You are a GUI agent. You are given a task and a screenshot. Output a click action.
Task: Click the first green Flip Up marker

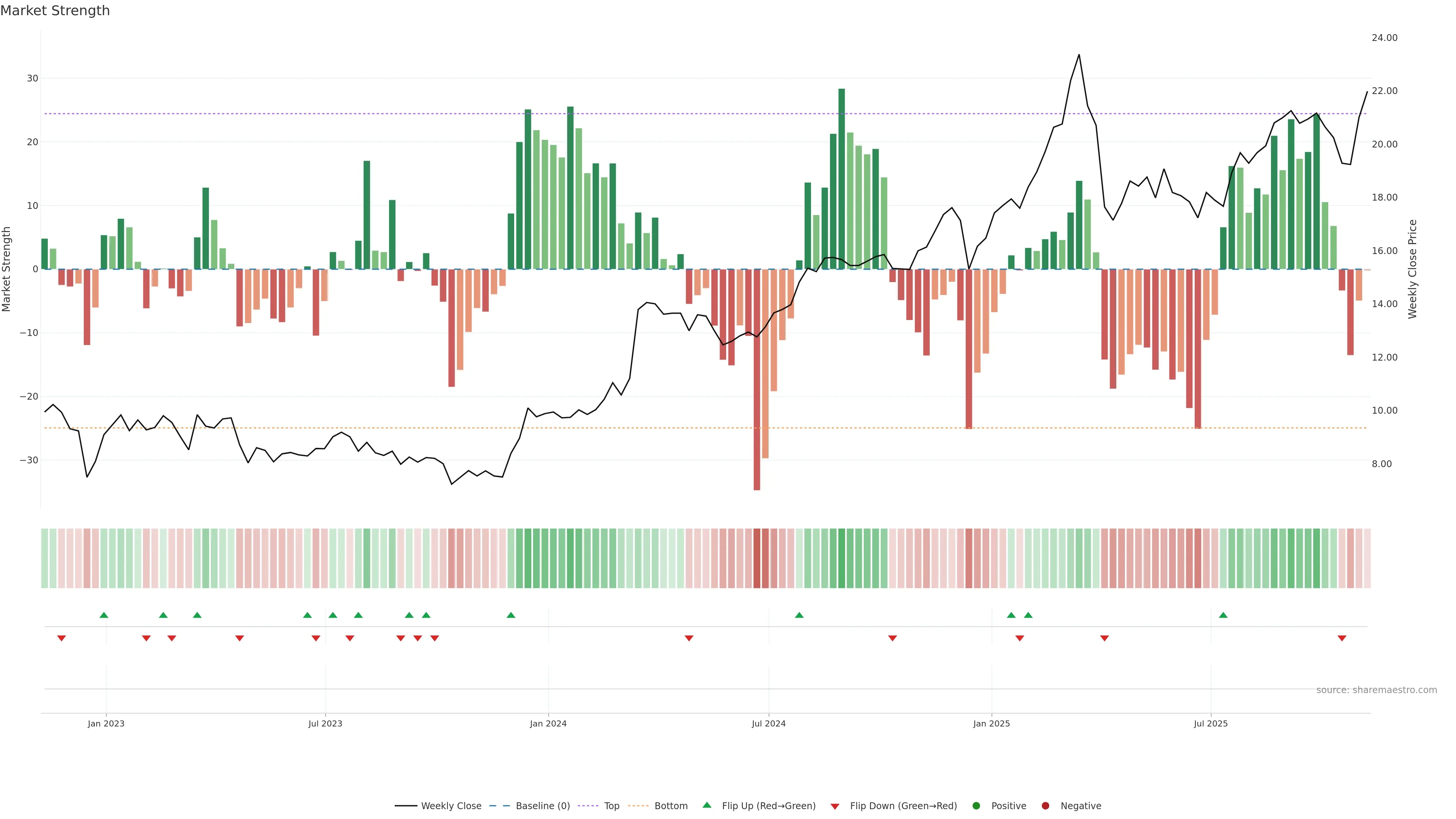pos(104,615)
